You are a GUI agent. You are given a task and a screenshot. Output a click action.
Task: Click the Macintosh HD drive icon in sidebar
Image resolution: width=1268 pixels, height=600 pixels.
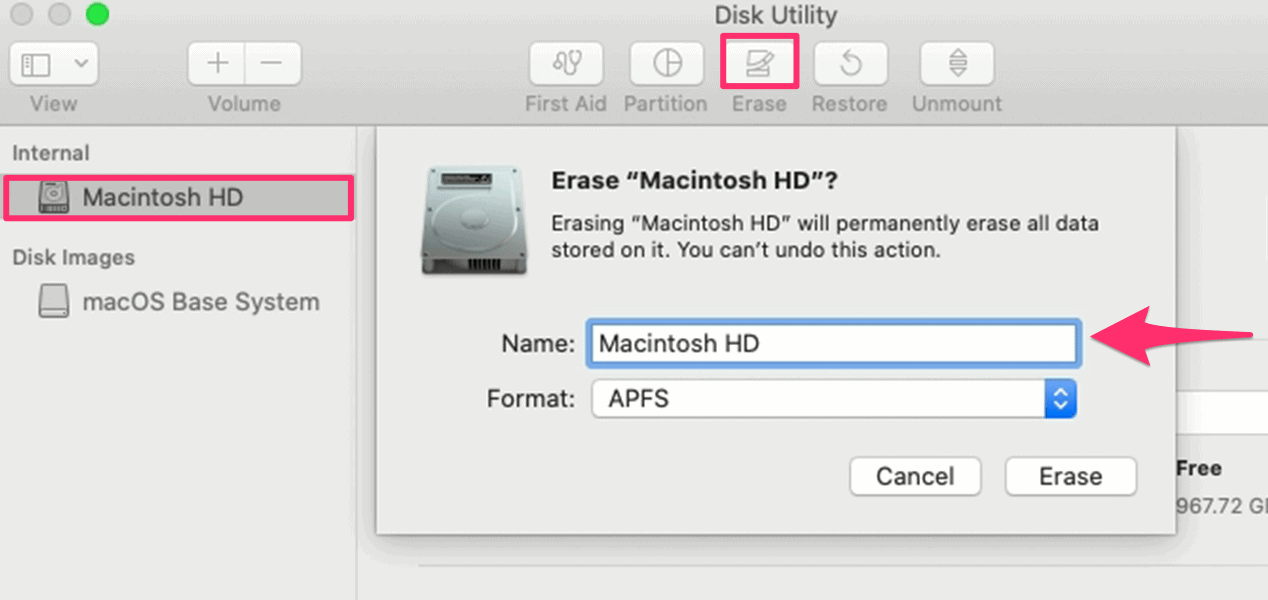[x=54, y=197]
